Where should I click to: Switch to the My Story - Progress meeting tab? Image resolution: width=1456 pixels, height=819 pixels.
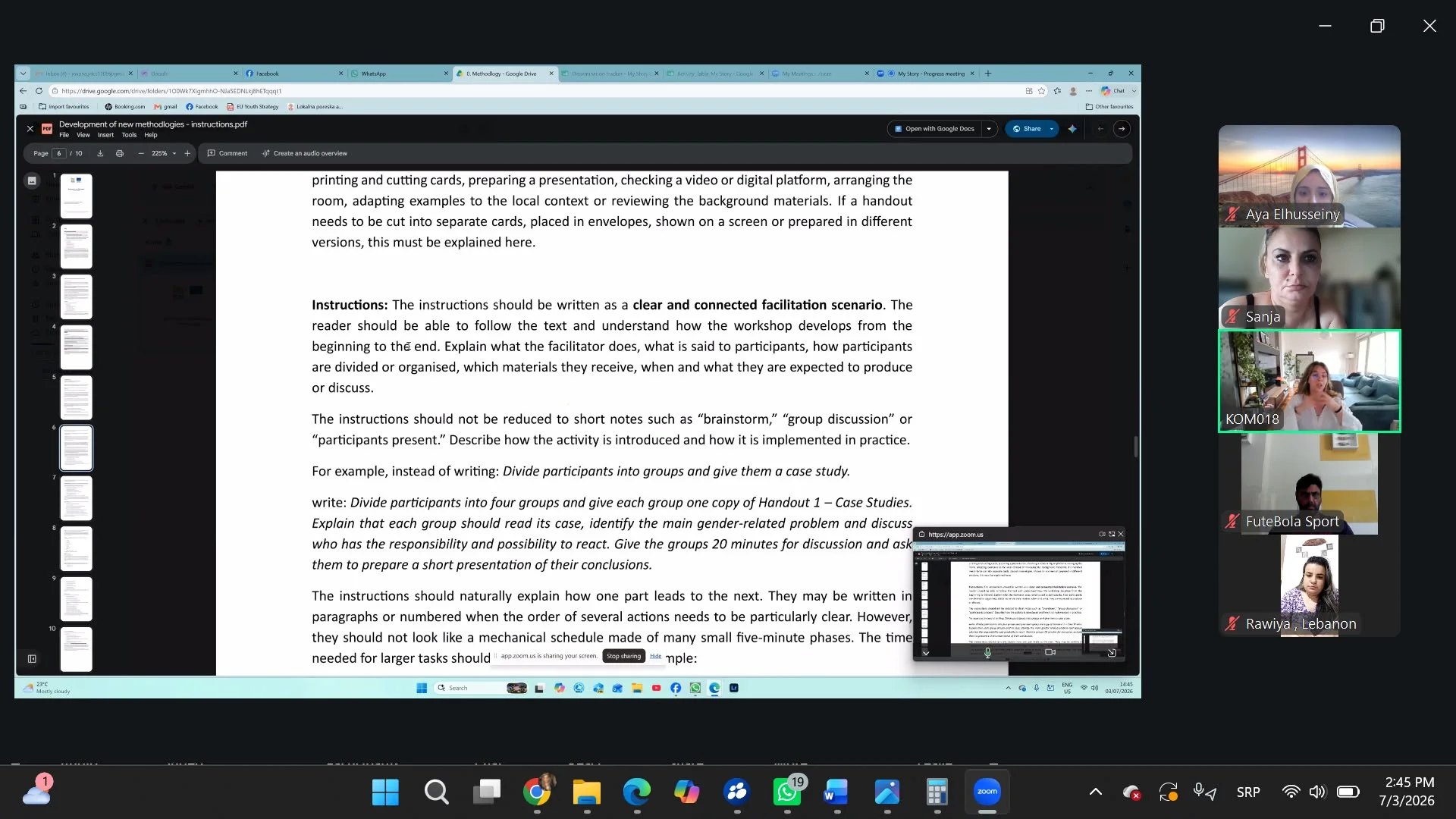[x=927, y=74]
